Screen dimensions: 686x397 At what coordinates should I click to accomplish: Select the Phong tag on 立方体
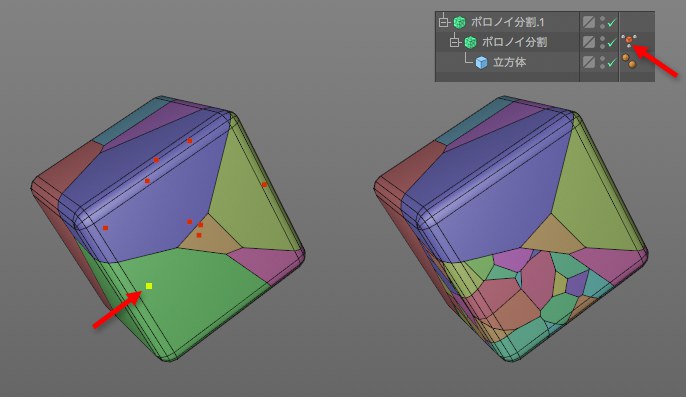click(629, 61)
